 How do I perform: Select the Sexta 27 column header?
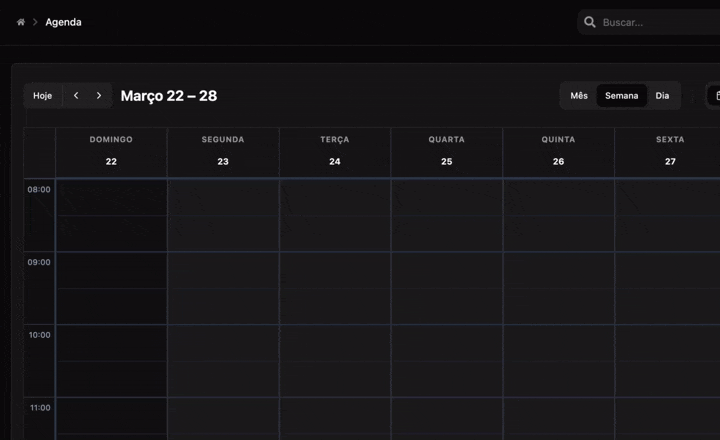coord(668,152)
